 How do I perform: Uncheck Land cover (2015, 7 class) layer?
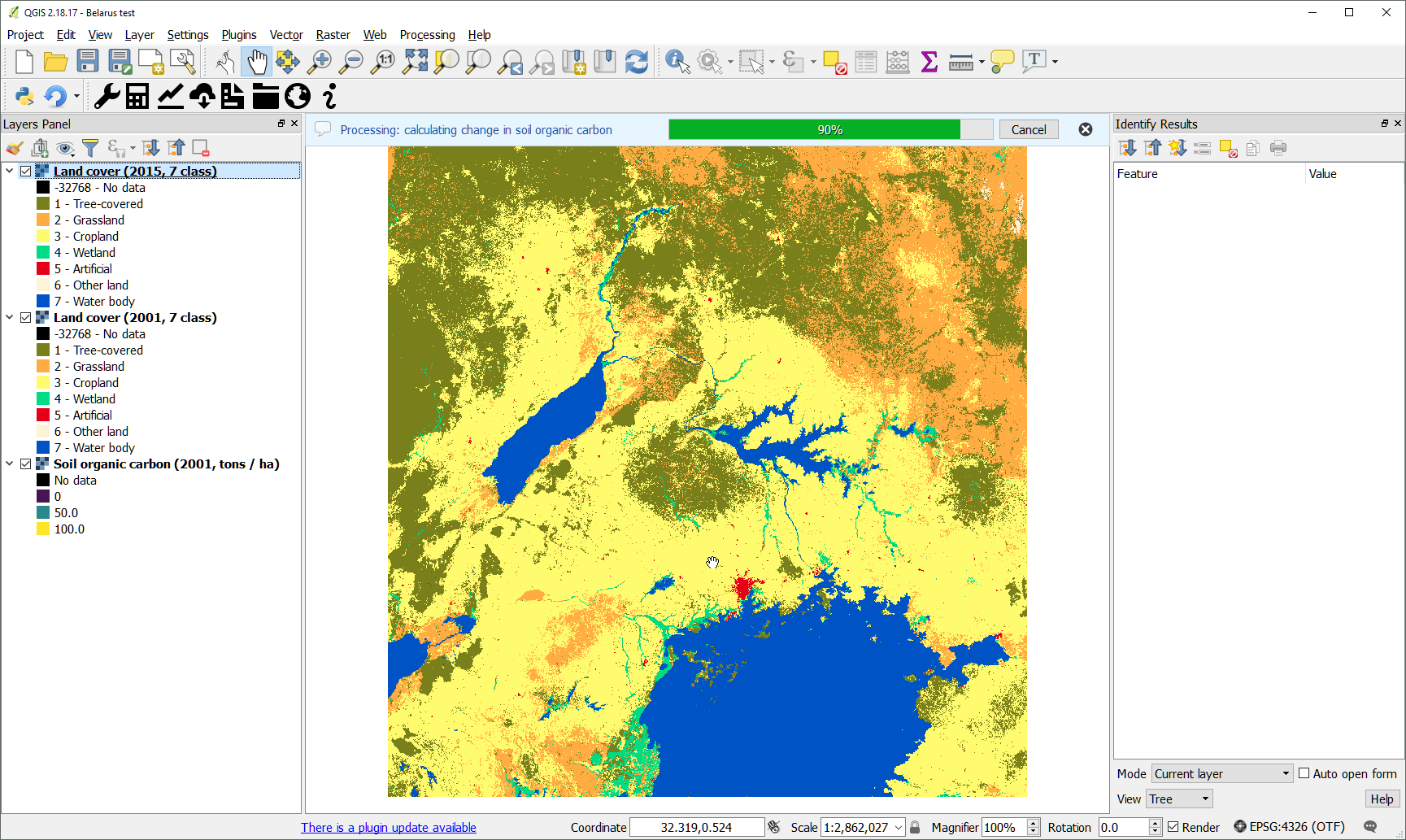coord(26,172)
